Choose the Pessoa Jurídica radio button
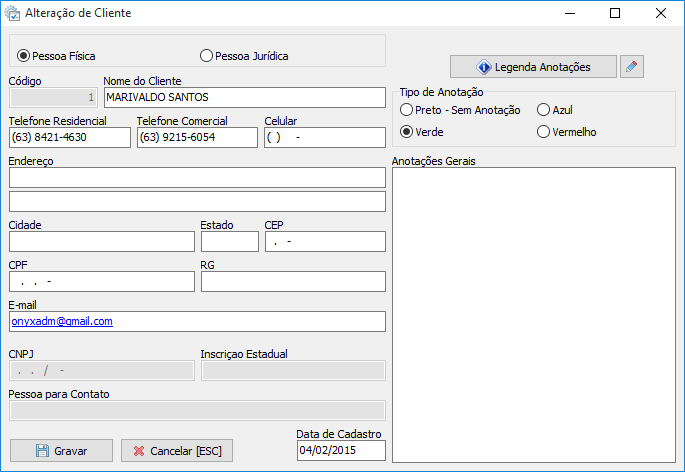685x472 pixels. [x=207, y=56]
